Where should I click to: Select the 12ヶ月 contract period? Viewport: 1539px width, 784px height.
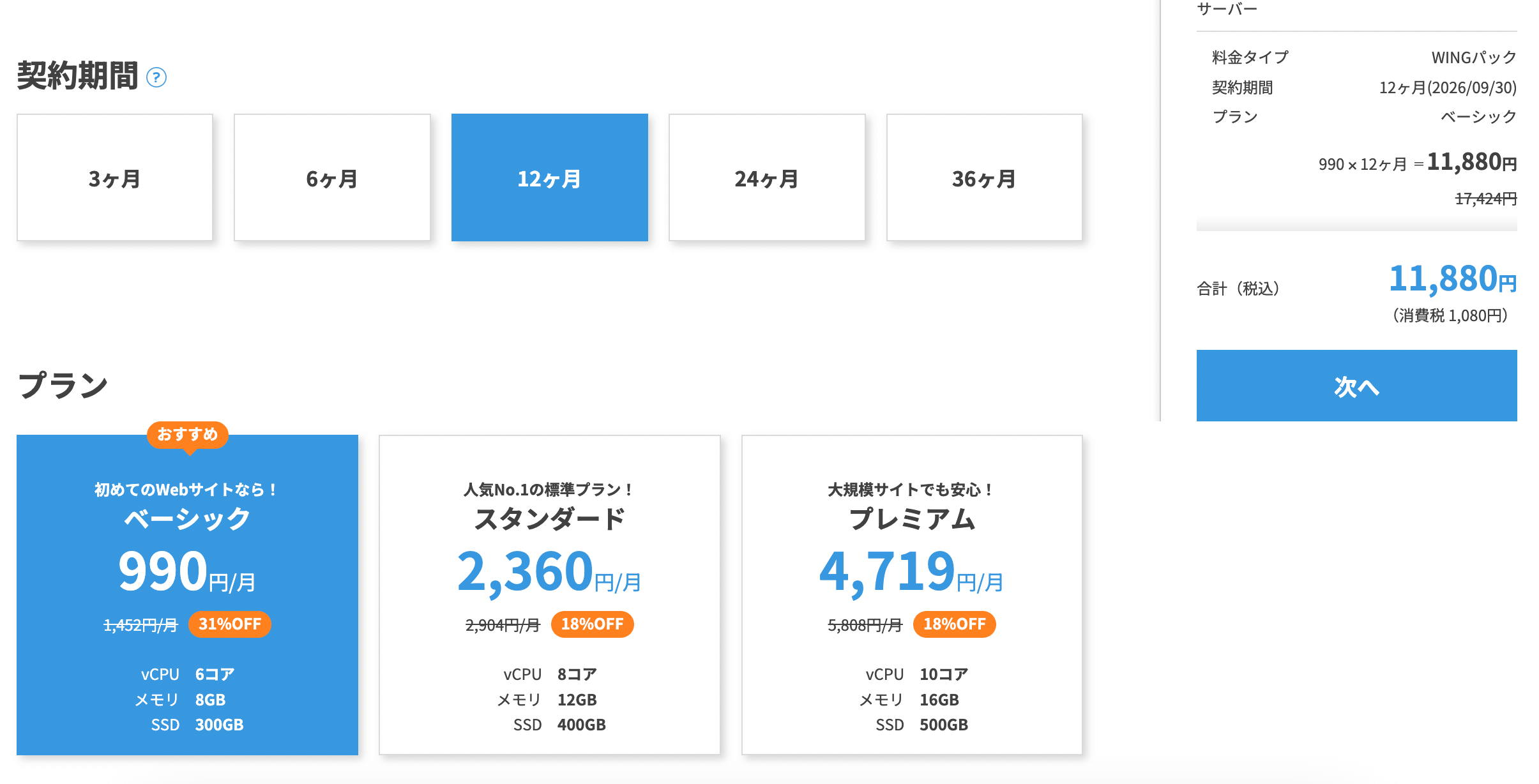(549, 177)
